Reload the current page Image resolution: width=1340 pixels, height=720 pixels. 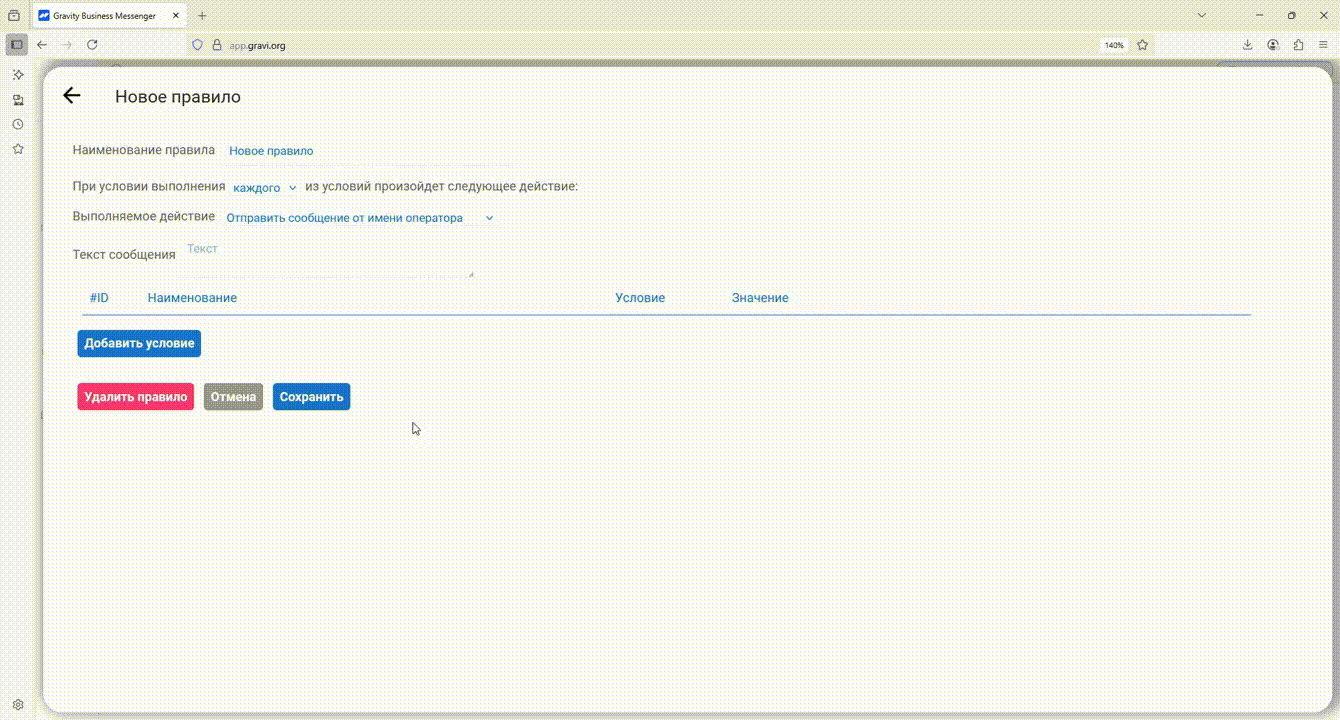[x=92, y=45]
